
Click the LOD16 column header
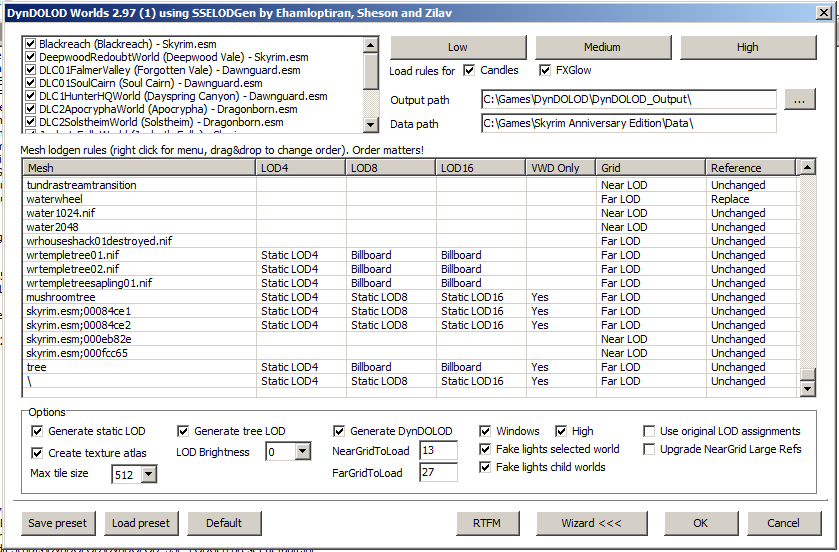pos(480,168)
